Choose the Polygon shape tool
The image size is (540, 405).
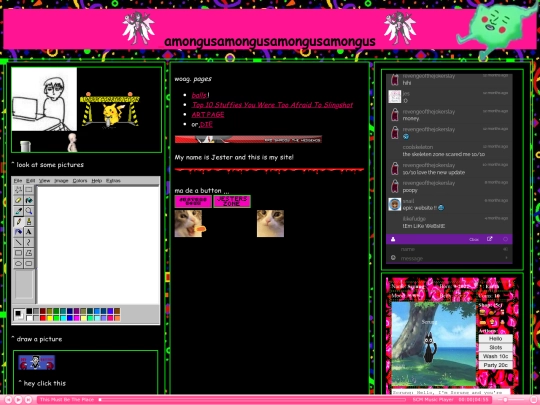(x=29, y=253)
